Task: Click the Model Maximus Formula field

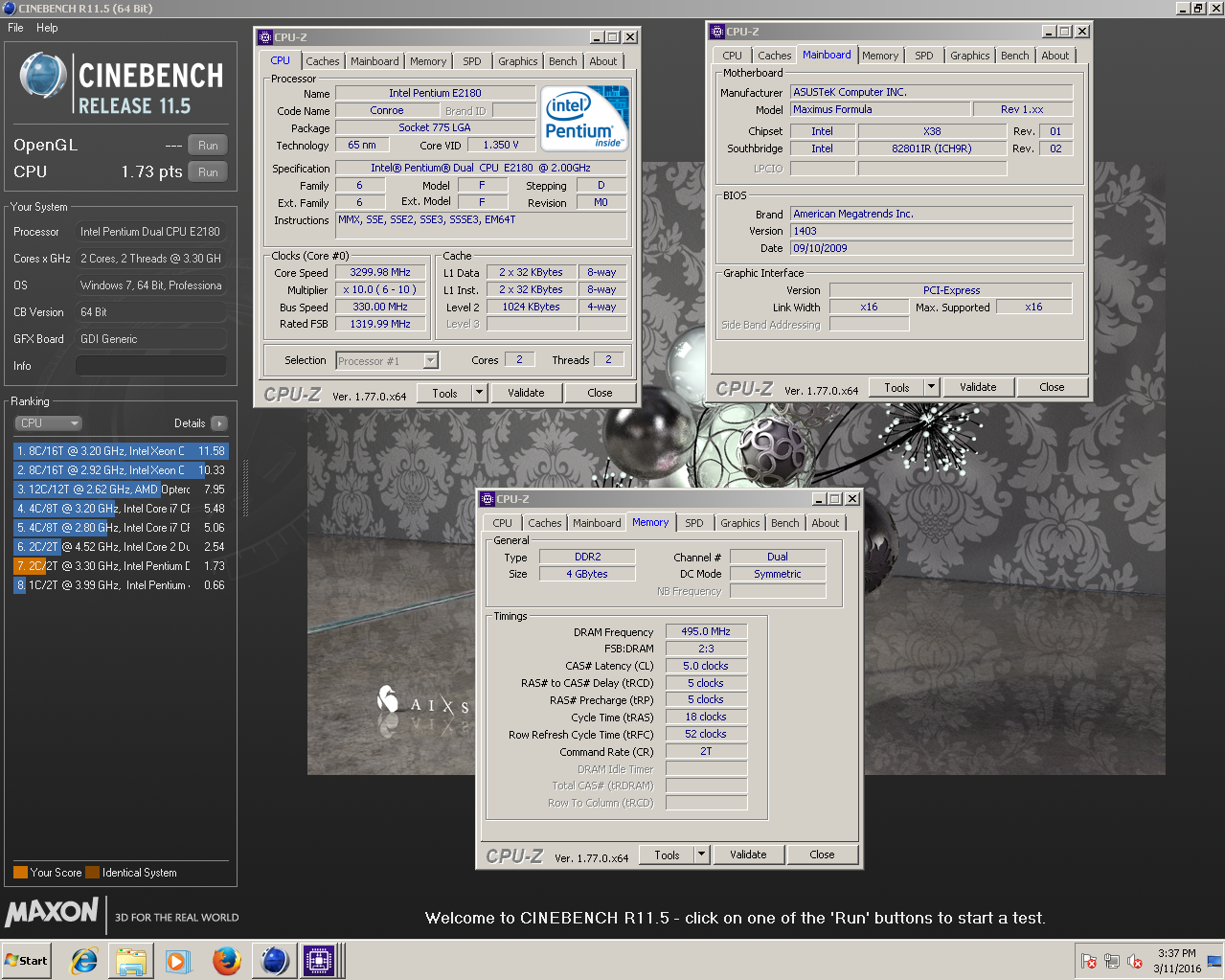Action: pos(880,110)
